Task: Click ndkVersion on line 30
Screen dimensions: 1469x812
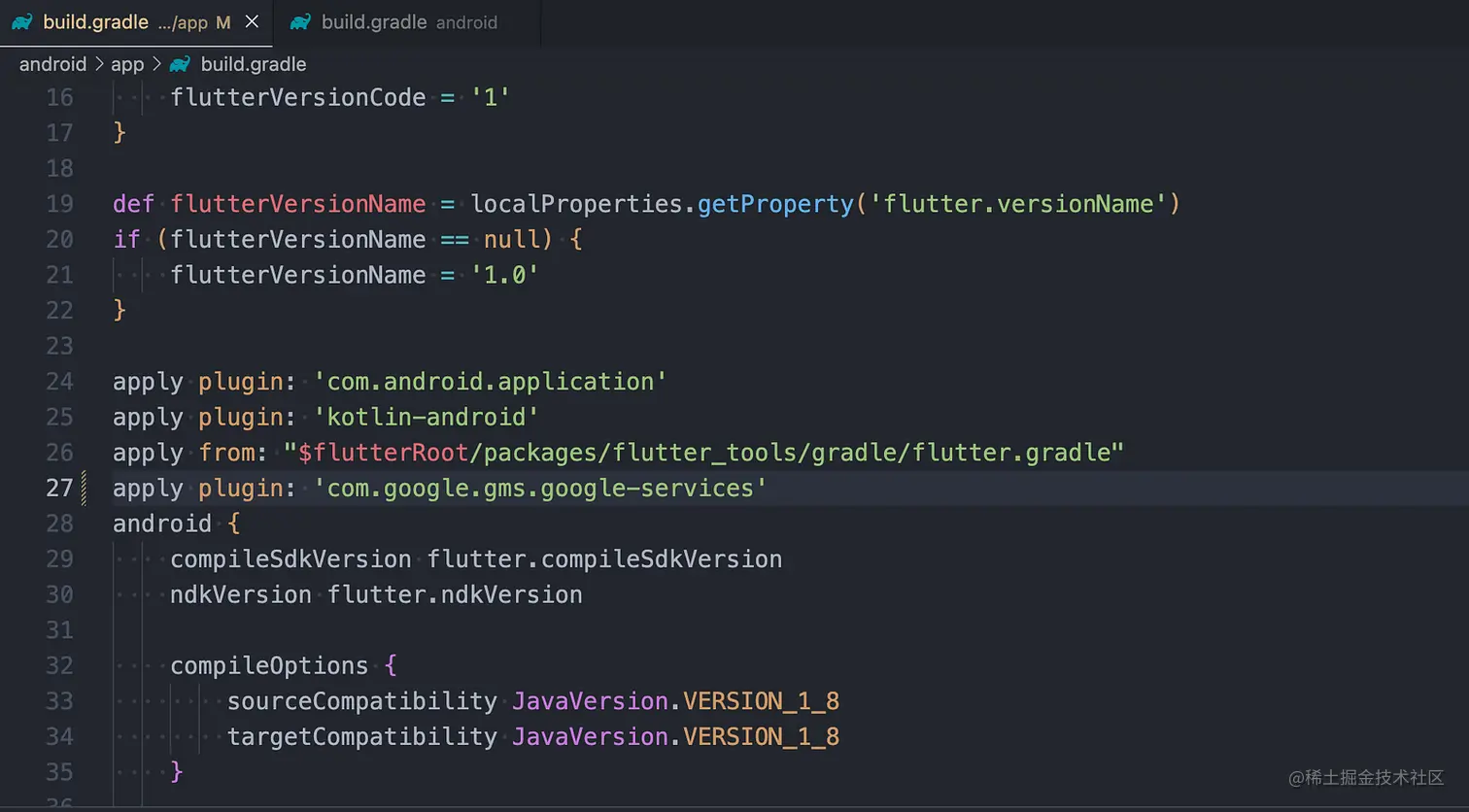Action: [241, 594]
